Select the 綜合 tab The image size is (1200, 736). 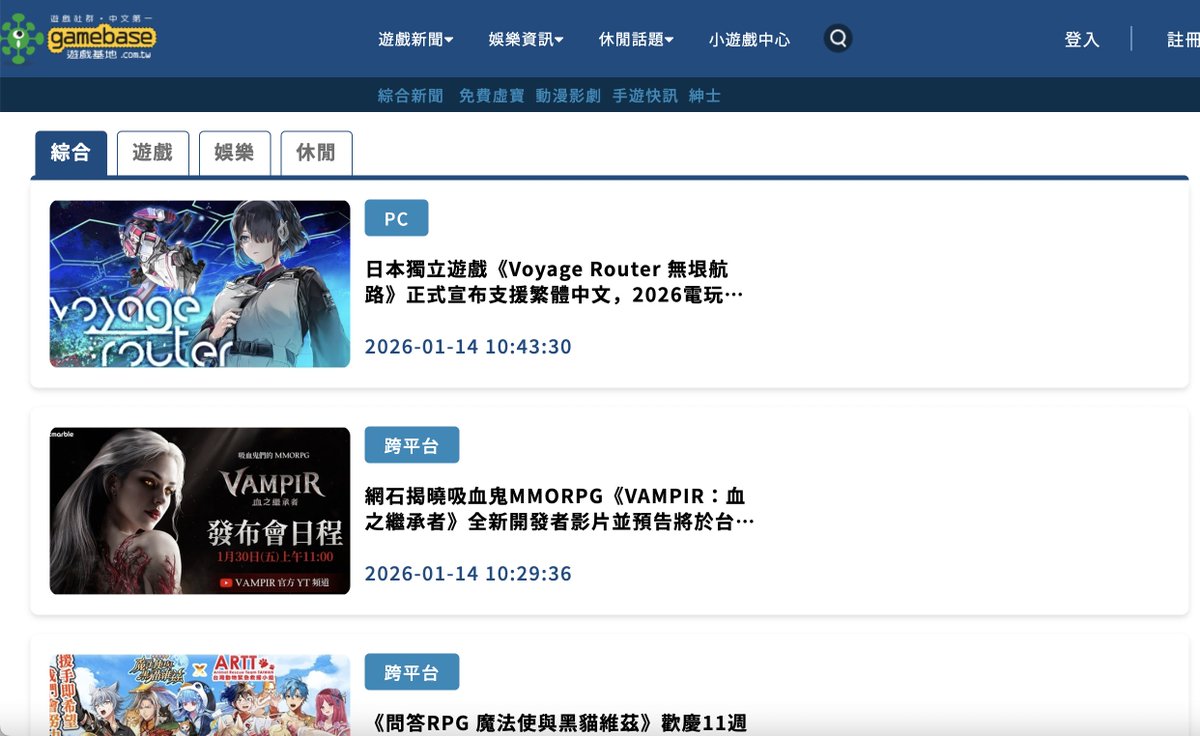(71, 153)
